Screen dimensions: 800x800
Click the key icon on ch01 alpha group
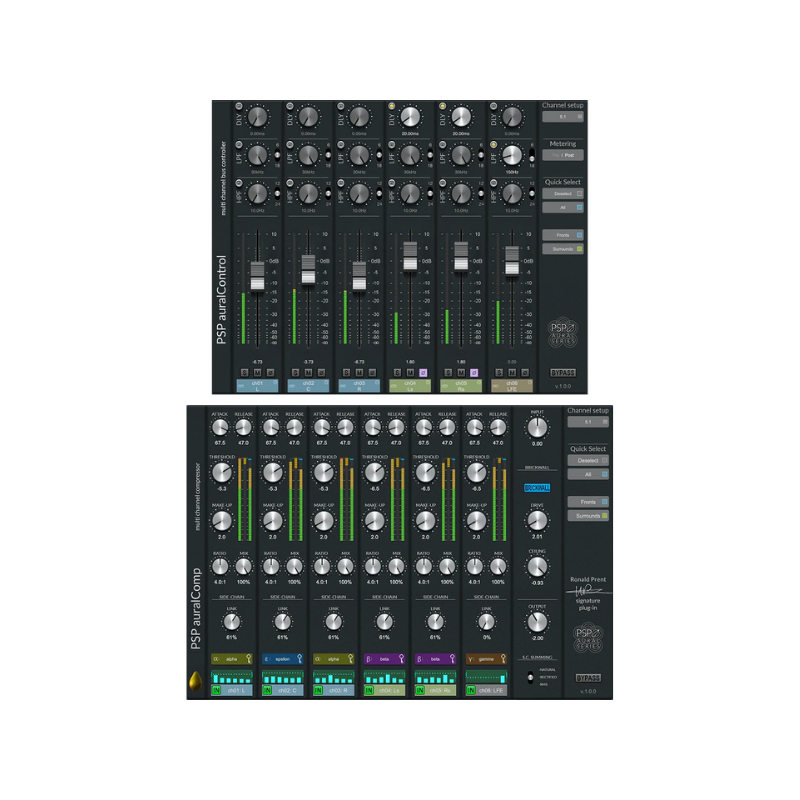click(x=248, y=659)
